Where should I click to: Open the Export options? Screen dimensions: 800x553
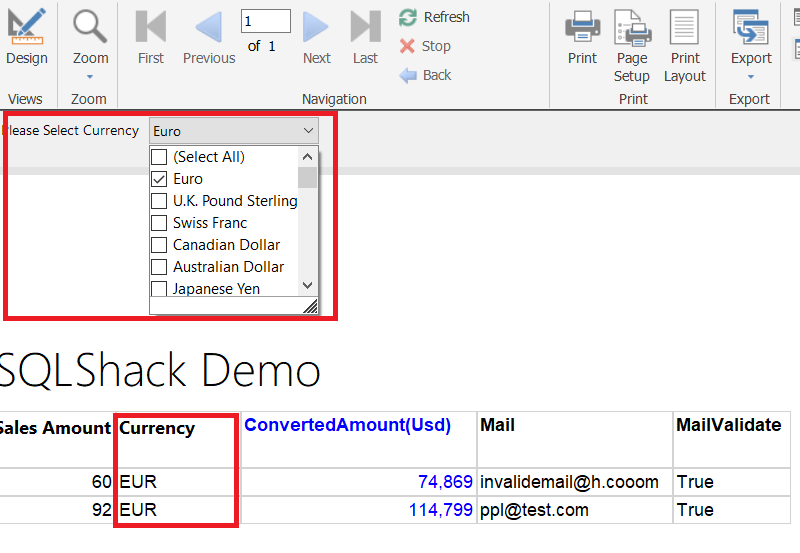click(x=751, y=37)
